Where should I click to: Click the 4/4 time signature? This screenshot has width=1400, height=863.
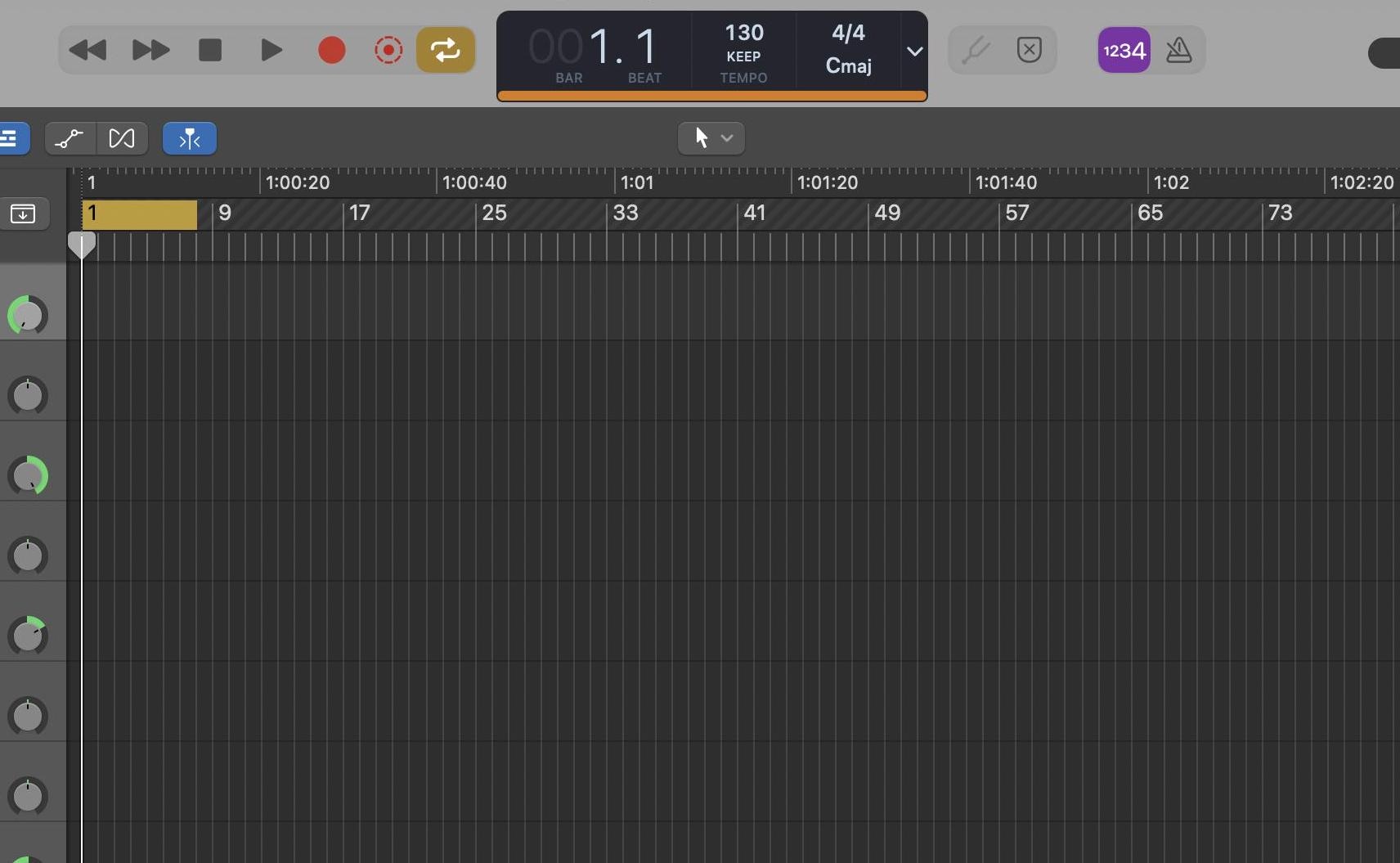click(x=848, y=33)
